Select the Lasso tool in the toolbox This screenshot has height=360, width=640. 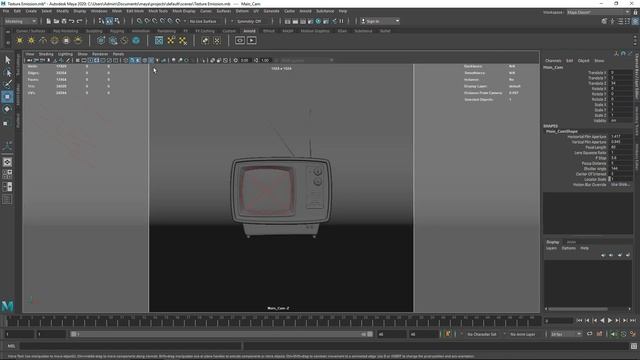coord(7,73)
